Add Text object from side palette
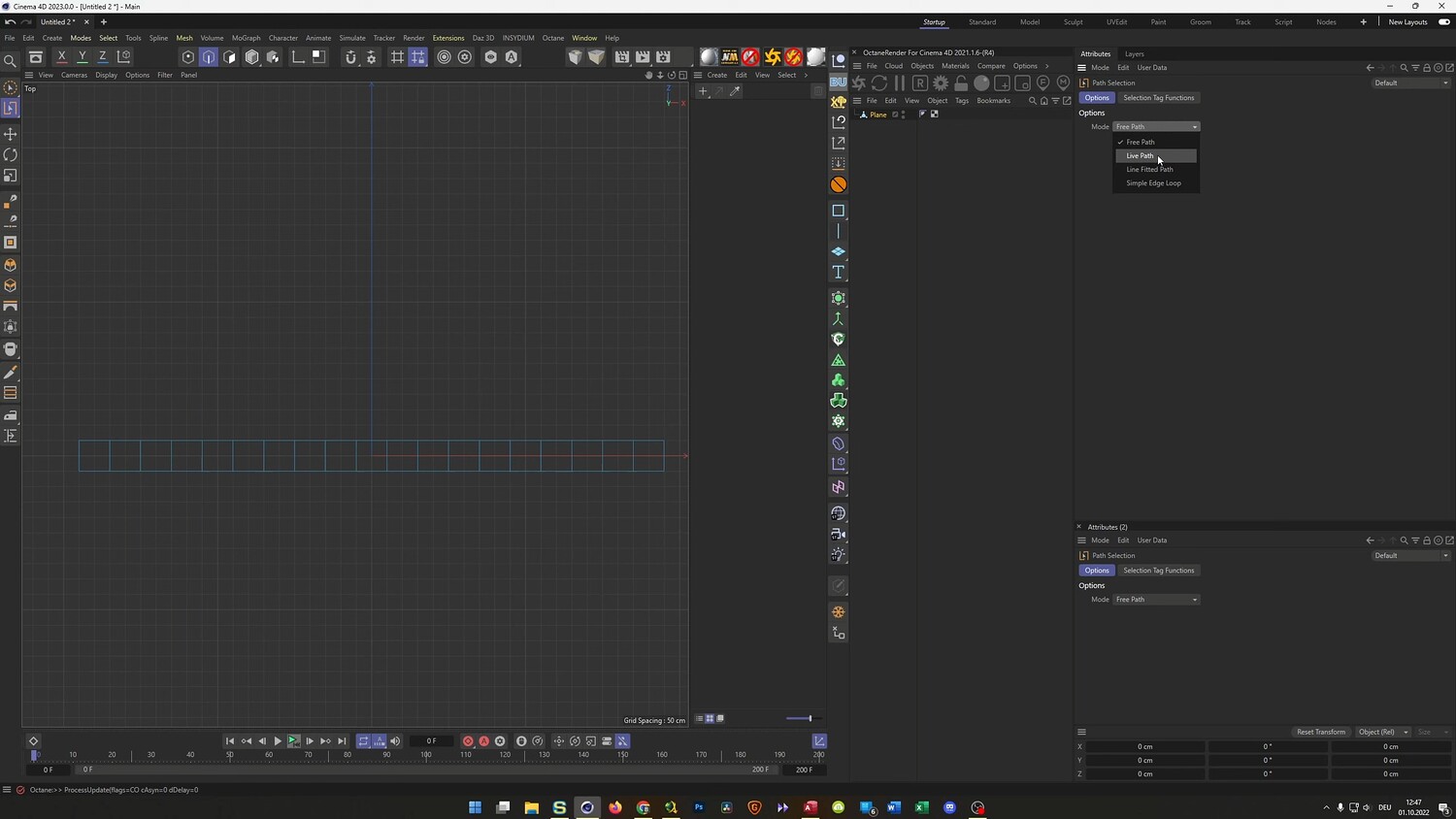The height and width of the screenshot is (819, 1456). tap(839, 273)
